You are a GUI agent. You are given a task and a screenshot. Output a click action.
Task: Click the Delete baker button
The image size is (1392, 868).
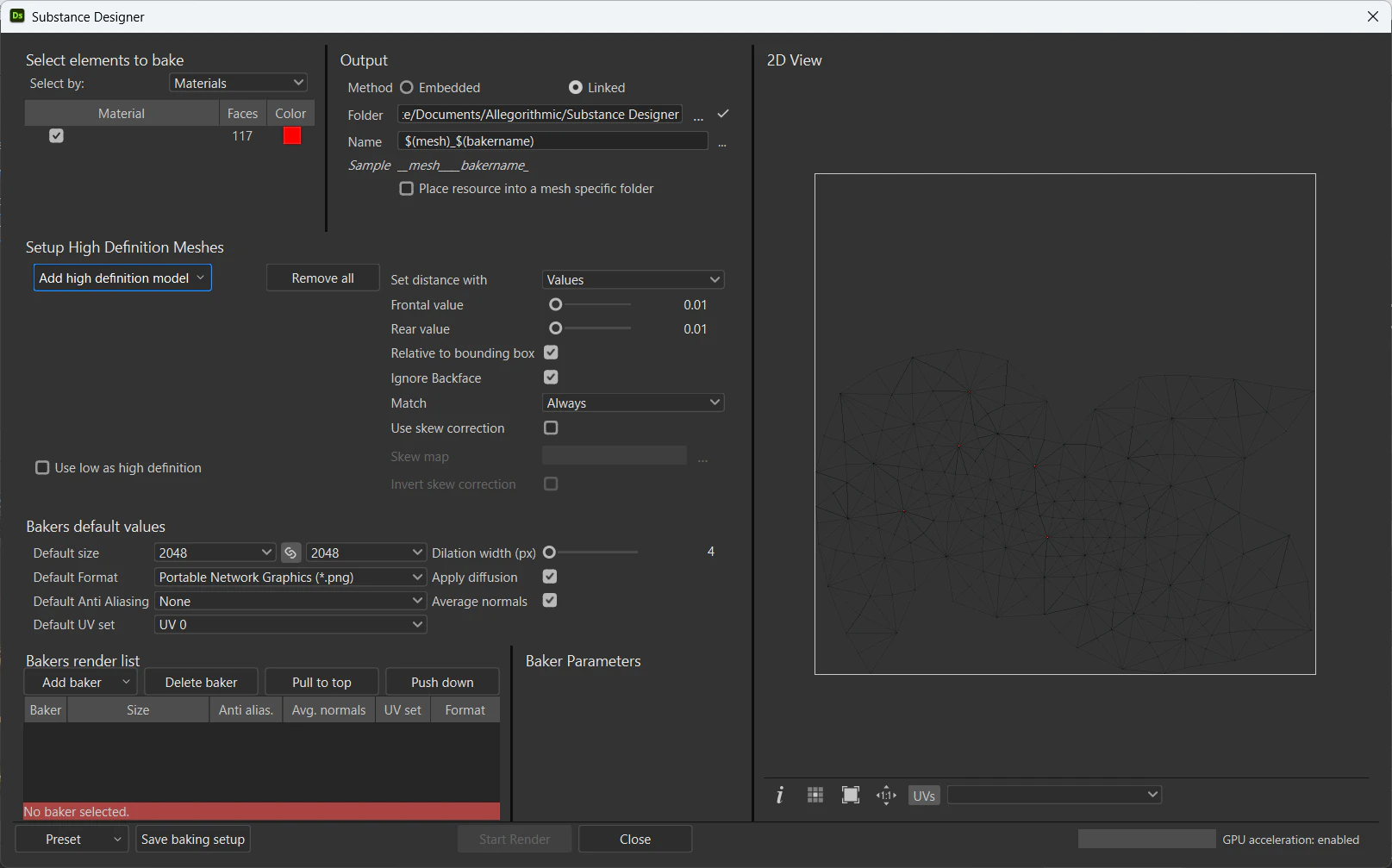point(201,682)
